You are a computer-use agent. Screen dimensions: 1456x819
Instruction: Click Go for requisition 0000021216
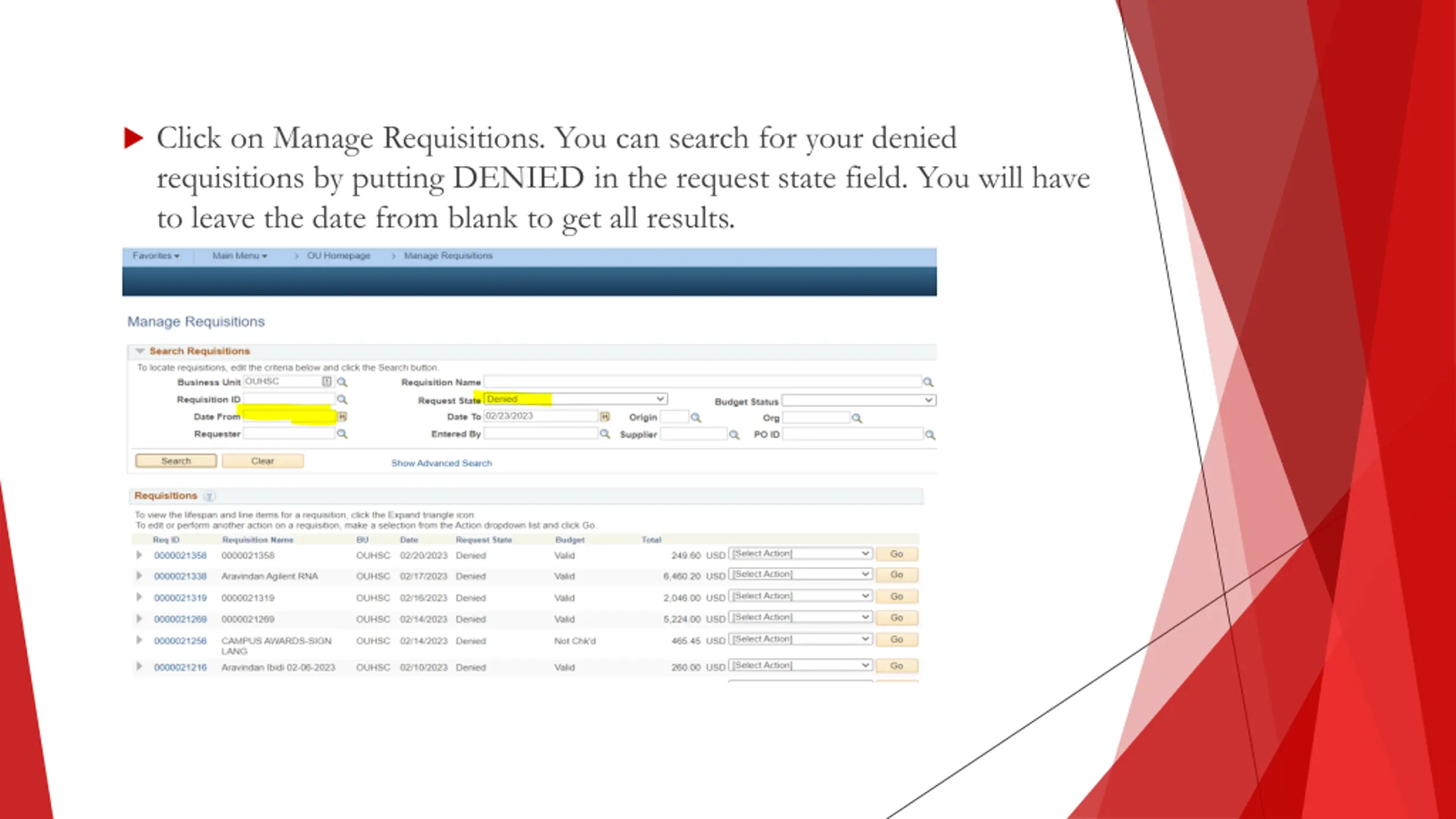pos(897,665)
